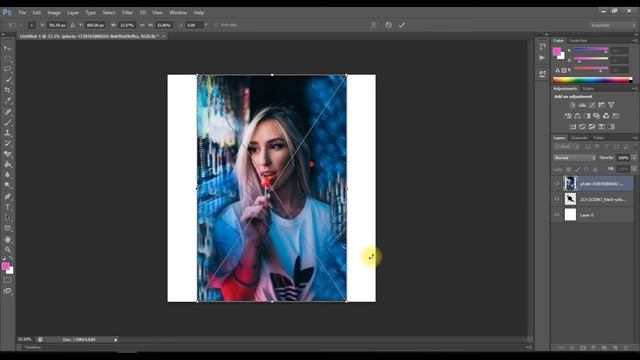This screenshot has width=640, height=360.
Task: Select the Pen tool
Action: [8, 196]
